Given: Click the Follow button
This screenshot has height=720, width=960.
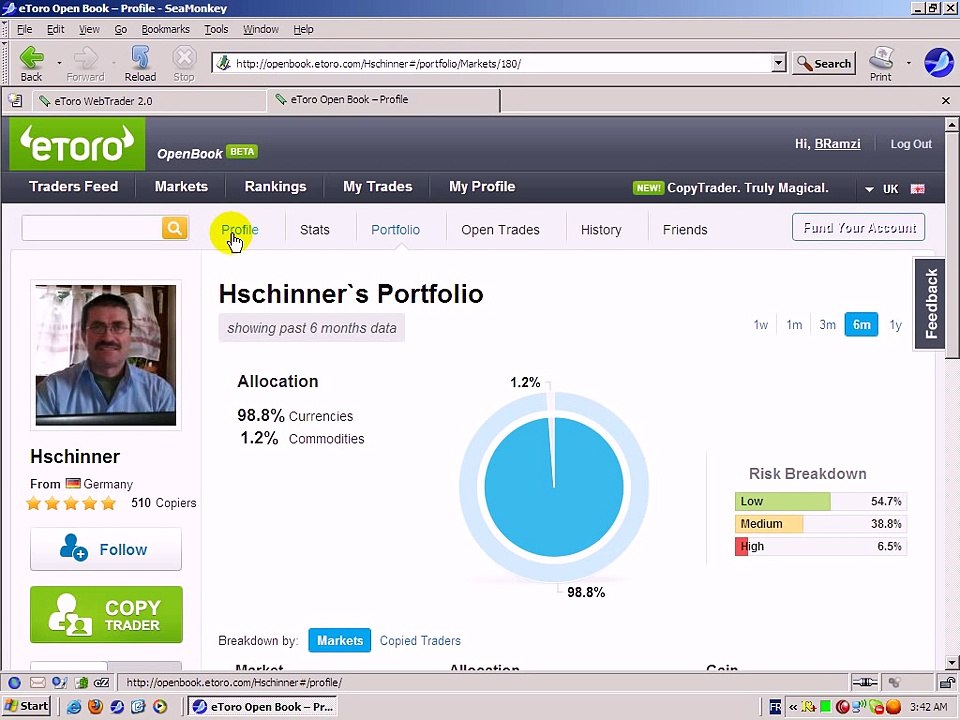Looking at the screenshot, I should (x=106, y=549).
